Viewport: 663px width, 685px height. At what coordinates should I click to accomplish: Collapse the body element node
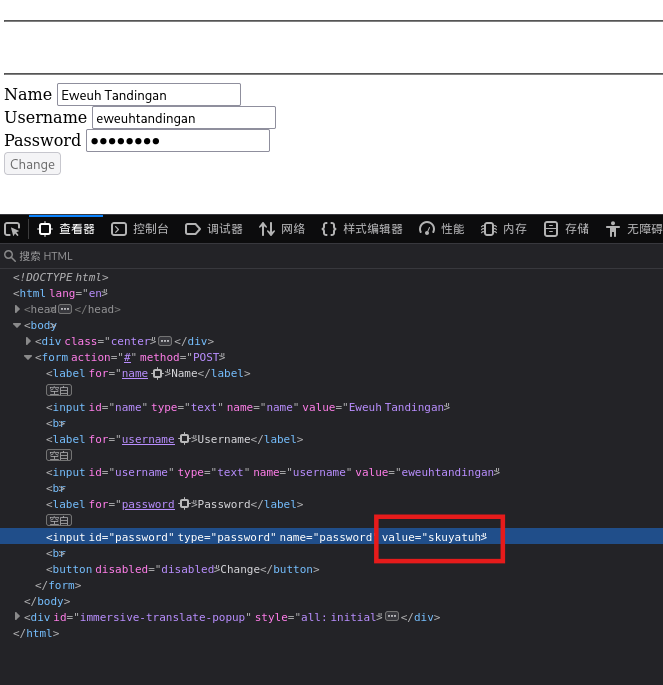pyautogui.click(x=17, y=325)
